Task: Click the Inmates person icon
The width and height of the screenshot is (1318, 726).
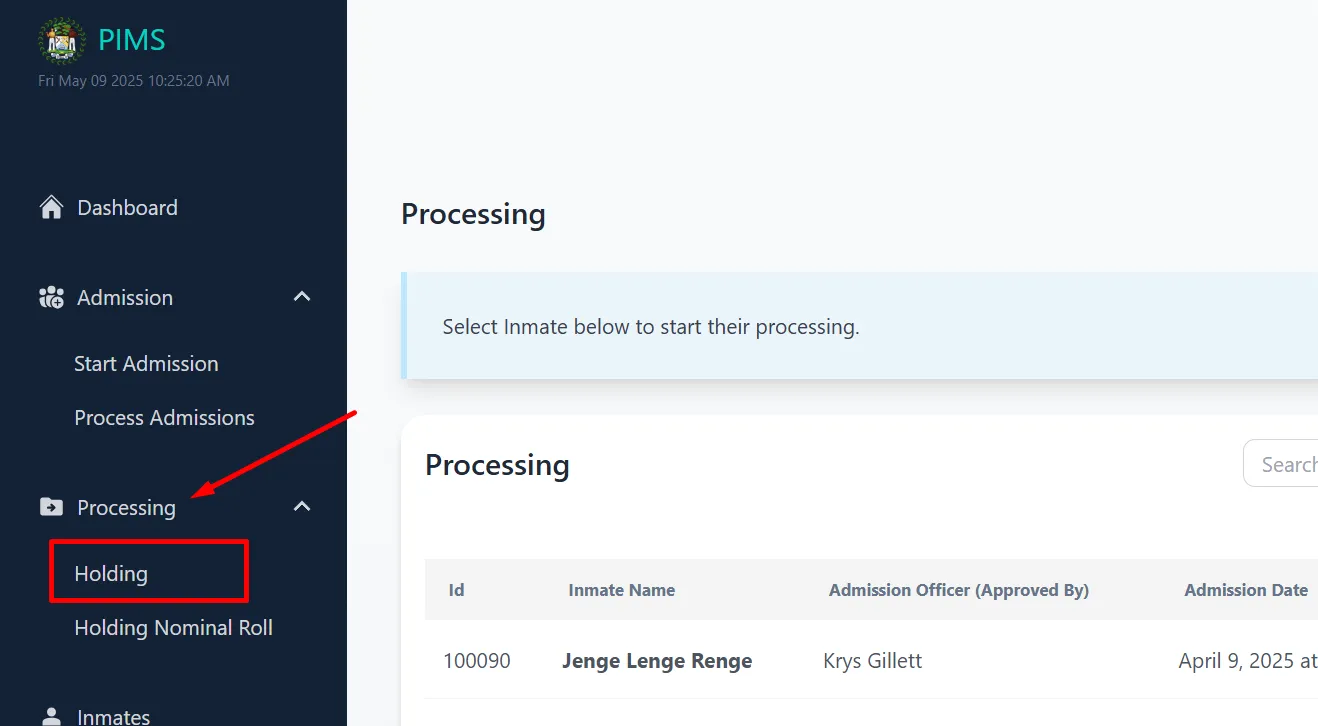Action: point(50,714)
